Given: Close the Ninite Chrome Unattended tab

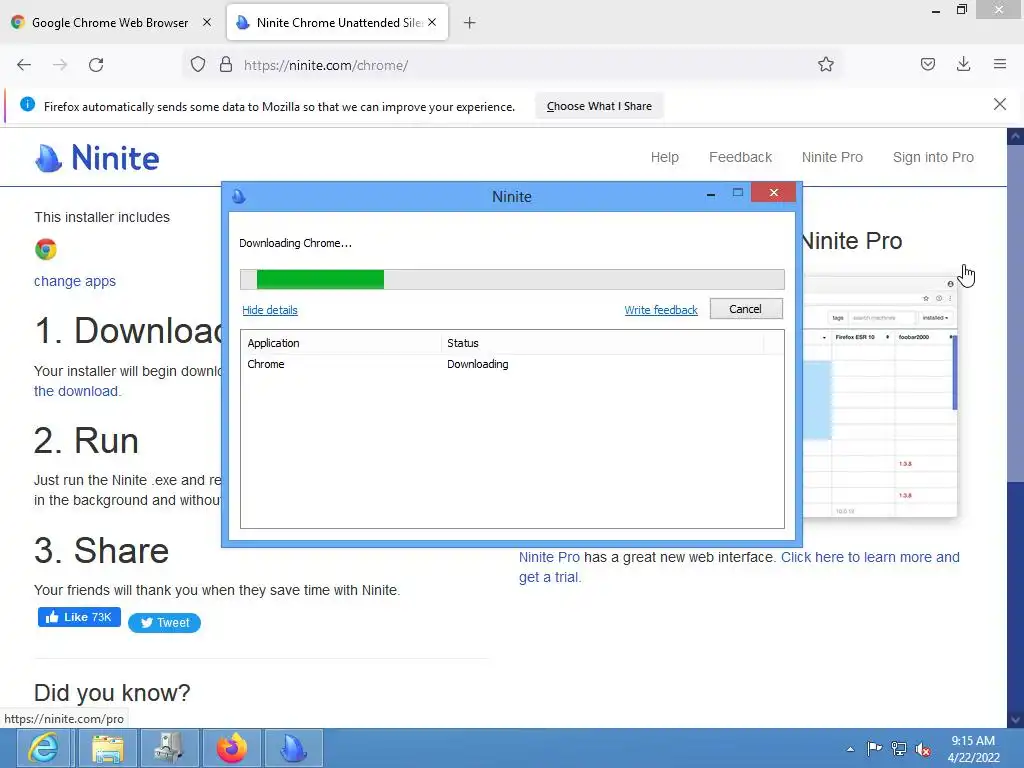Looking at the screenshot, I should click(x=432, y=22).
